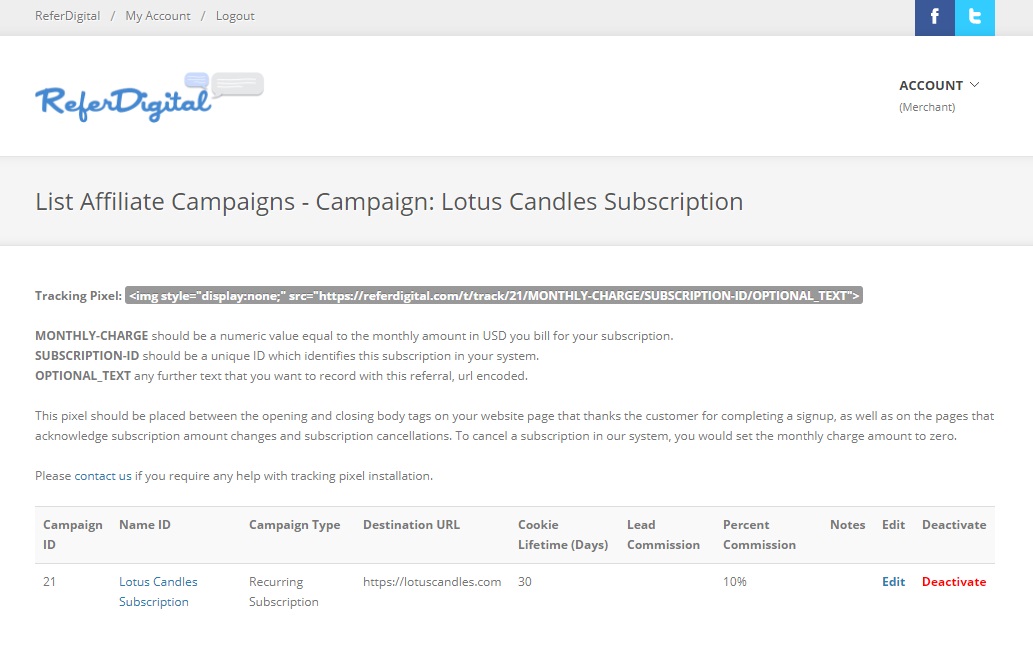Image resolution: width=1033 pixels, height=660 pixels.
Task: Deactivate campaign 21
Action: (x=954, y=582)
